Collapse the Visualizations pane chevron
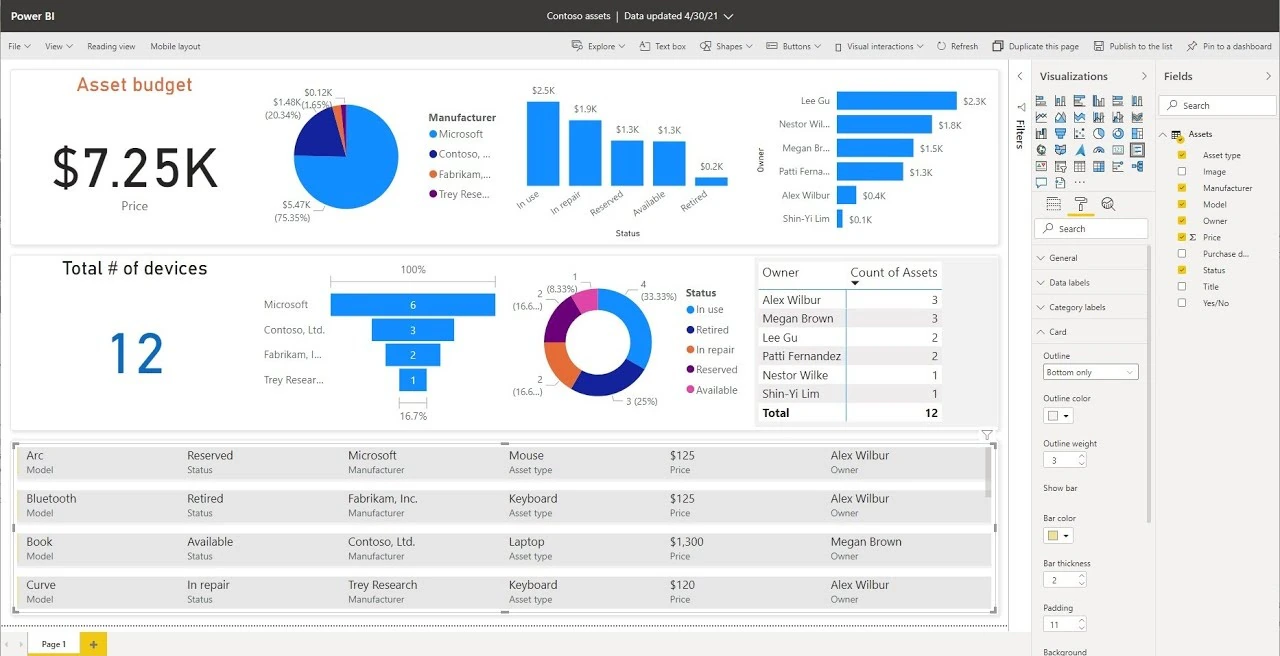Image resolution: width=1280 pixels, height=656 pixels. pos(1144,76)
